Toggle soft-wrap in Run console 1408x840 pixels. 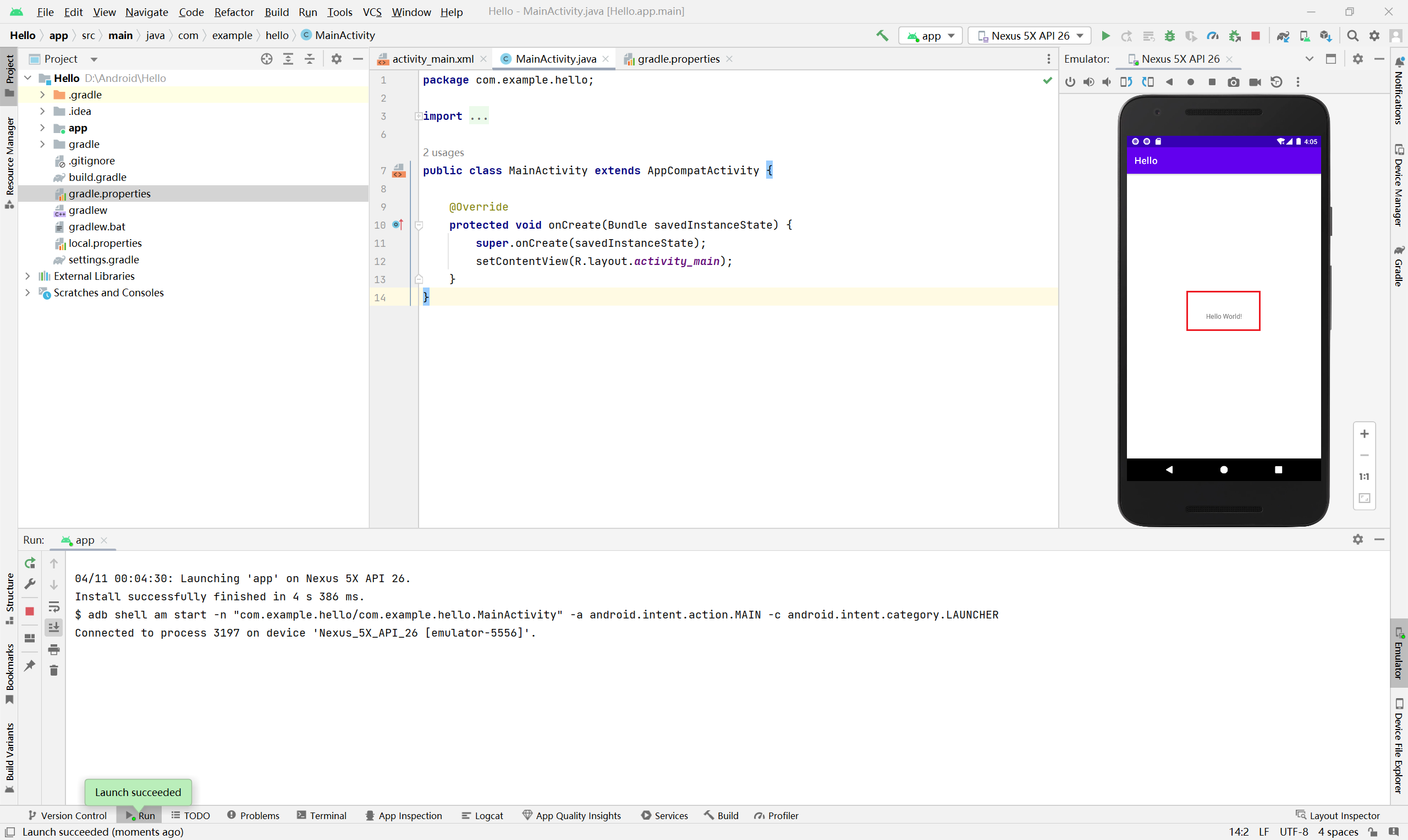coord(54,607)
